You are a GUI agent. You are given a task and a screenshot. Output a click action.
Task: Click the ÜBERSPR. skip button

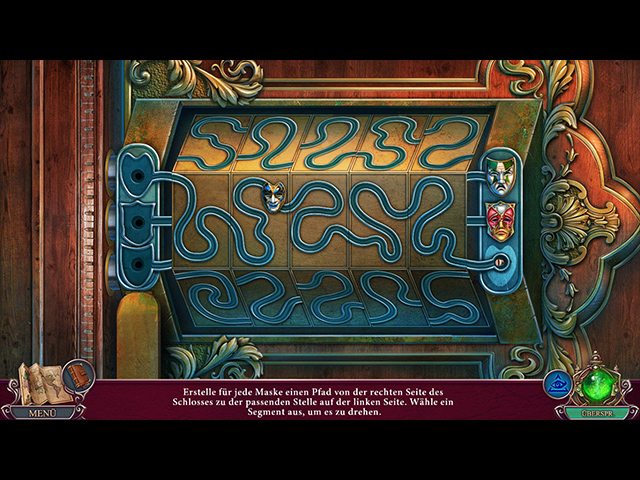(x=598, y=413)
